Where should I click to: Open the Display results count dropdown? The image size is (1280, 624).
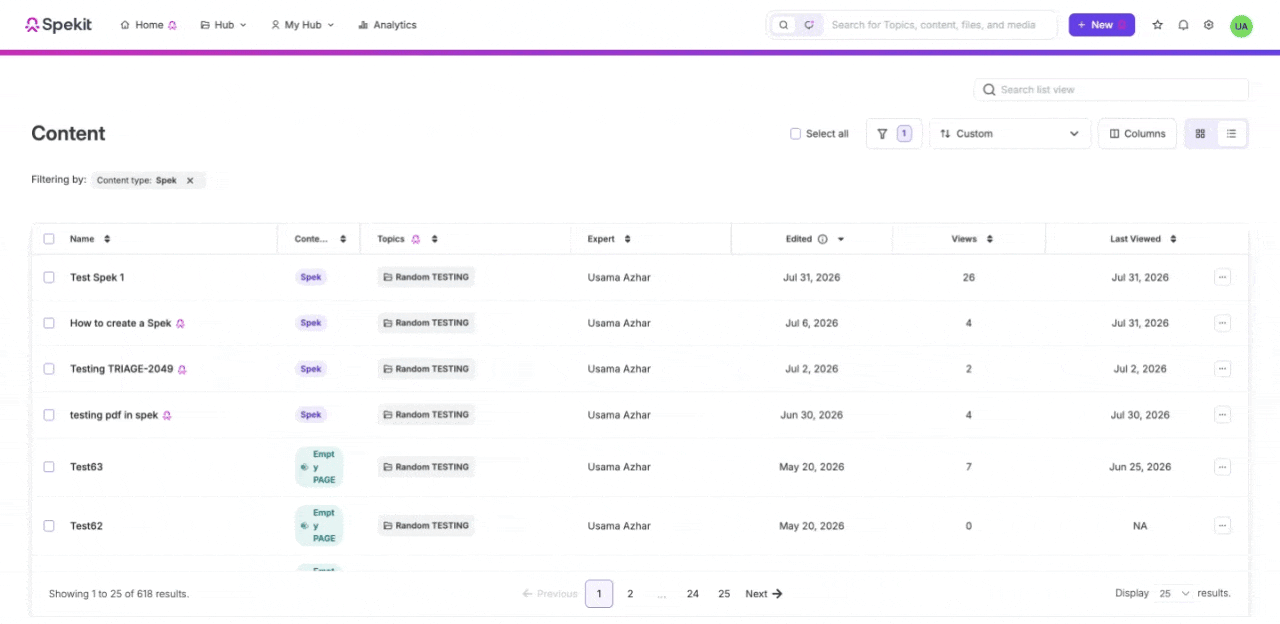click(x=1174, y=593)
